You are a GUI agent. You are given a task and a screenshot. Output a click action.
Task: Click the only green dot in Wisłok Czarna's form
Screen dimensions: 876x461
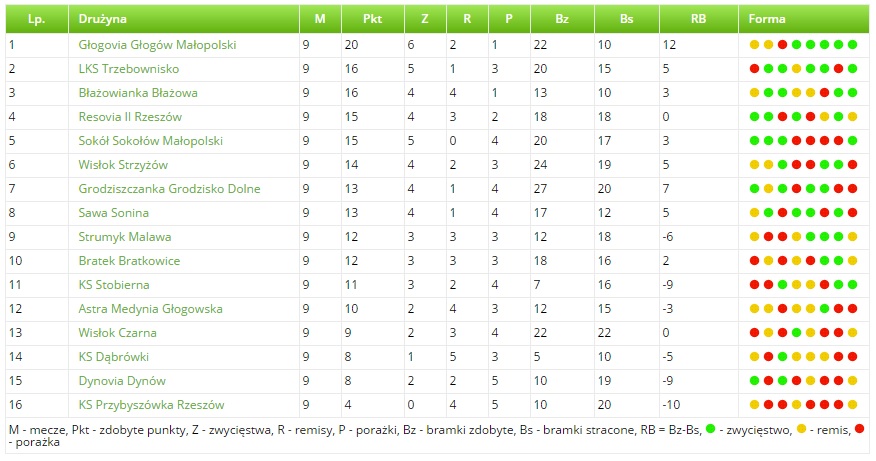[x=797, y=333]
